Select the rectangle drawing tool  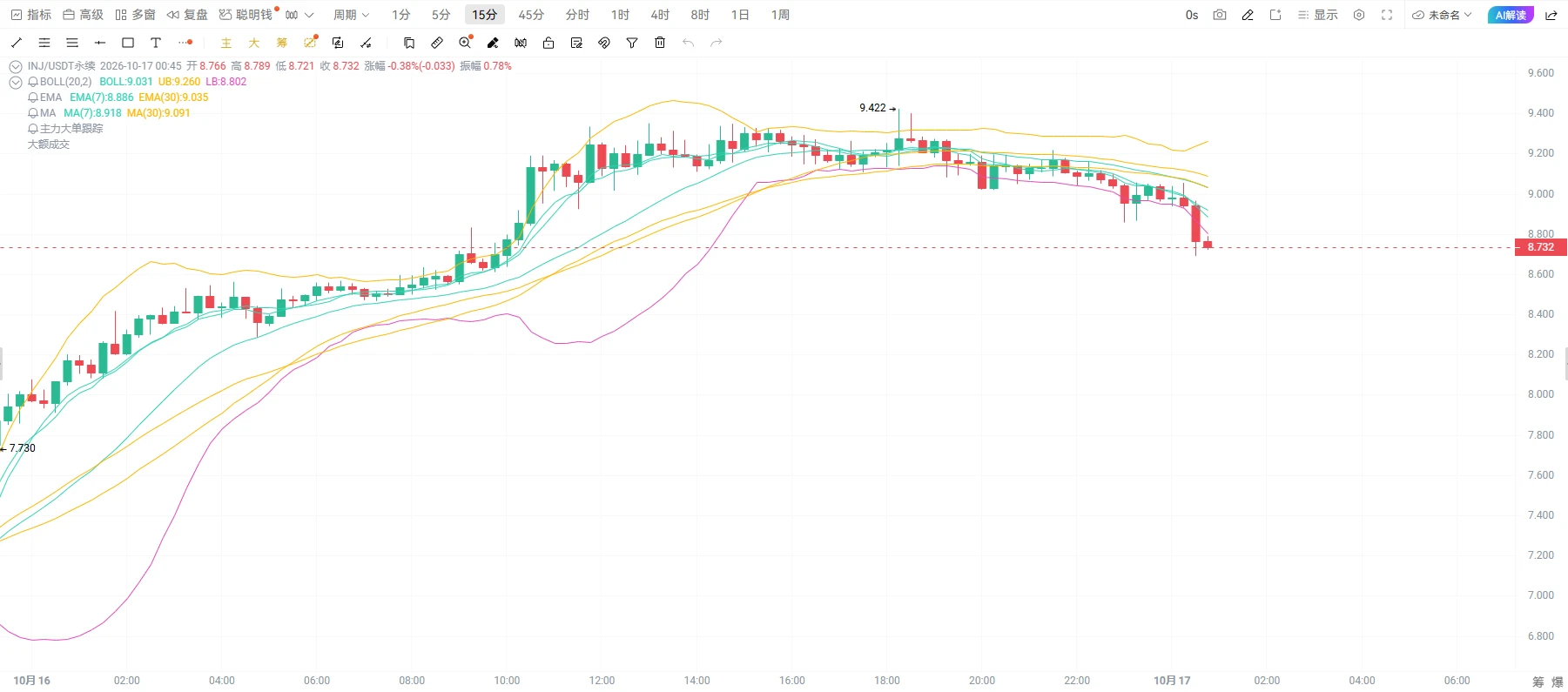(128, 43)
